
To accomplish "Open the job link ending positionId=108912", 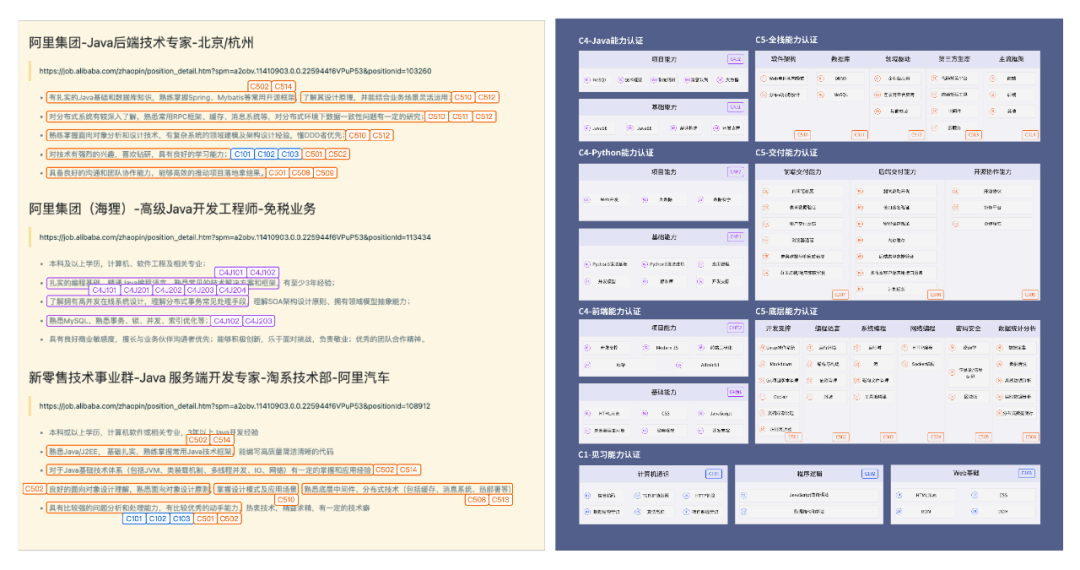I will point(235,406).
